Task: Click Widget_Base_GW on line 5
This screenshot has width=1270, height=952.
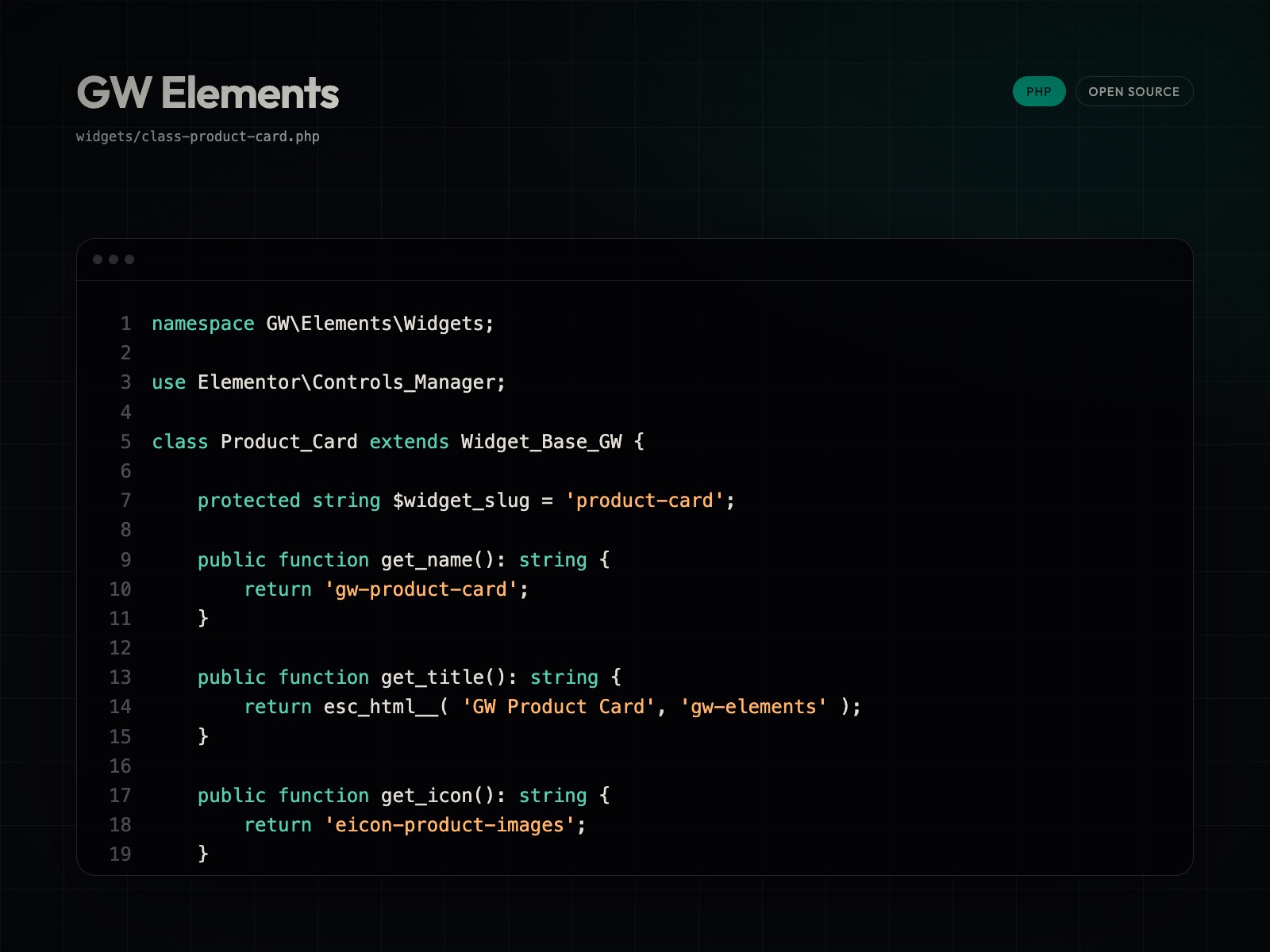Action: [541, 442]
